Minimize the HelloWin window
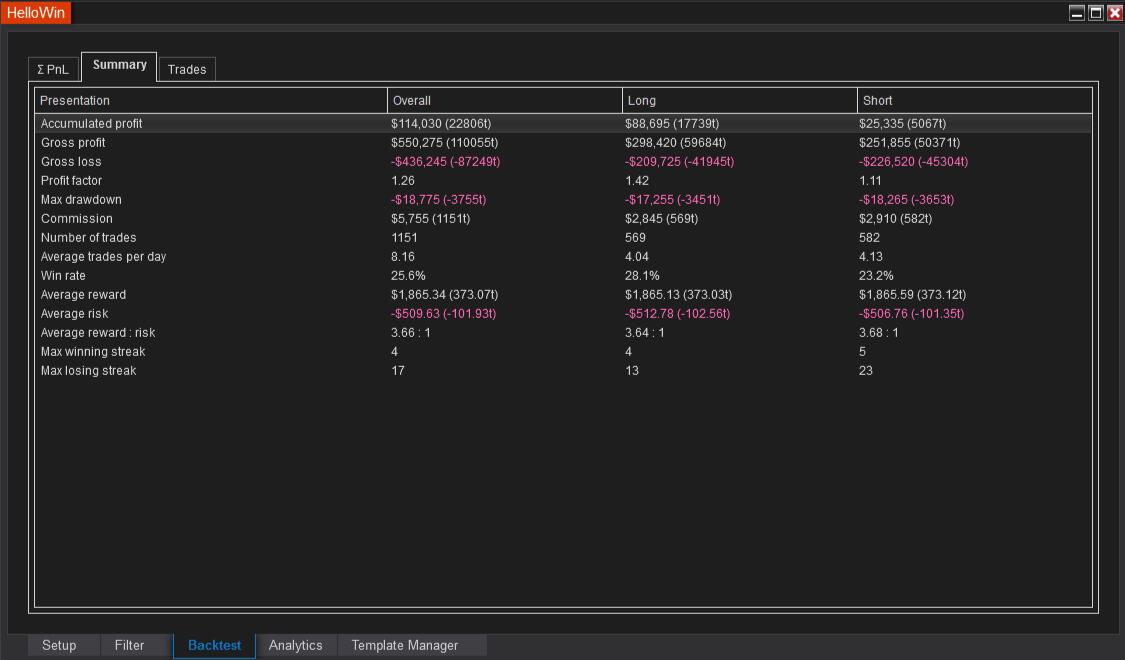 point(1077,13)
